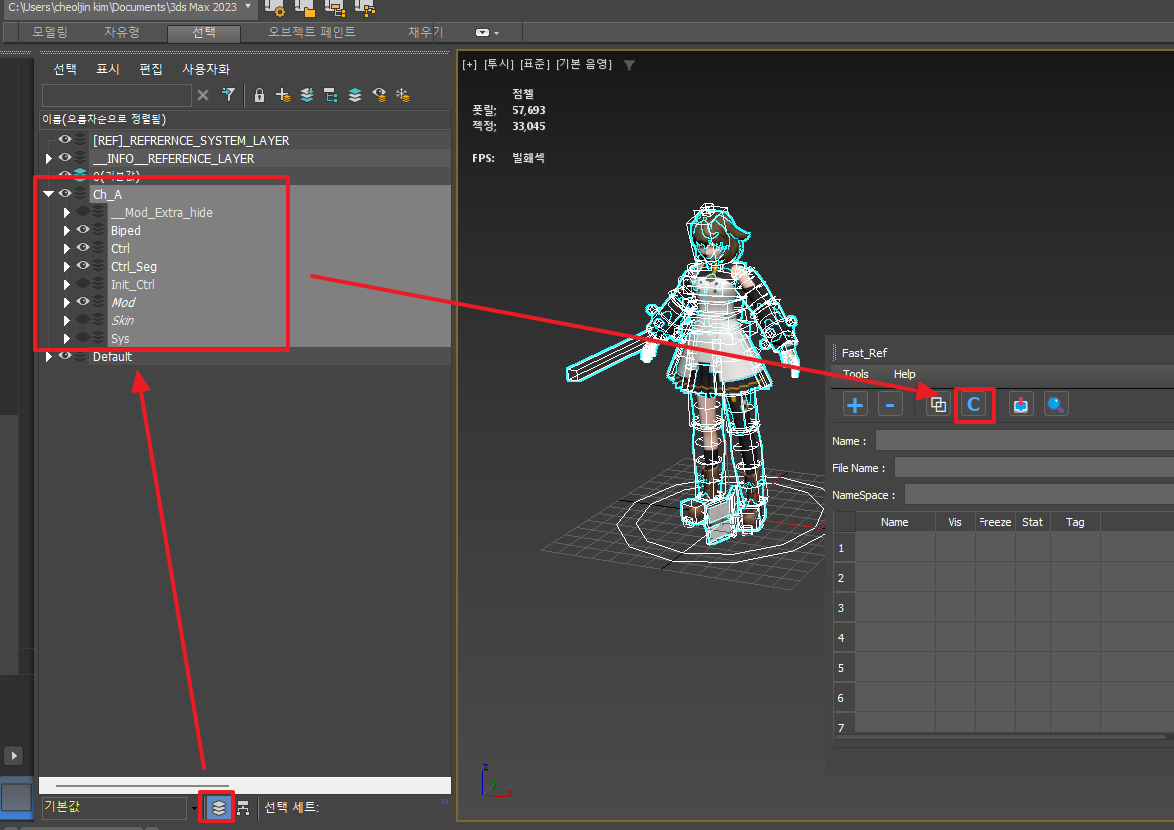This screenshot has height=830, width=1174.
Task: Switch to sort by layer mode
Action: (218, 807)
